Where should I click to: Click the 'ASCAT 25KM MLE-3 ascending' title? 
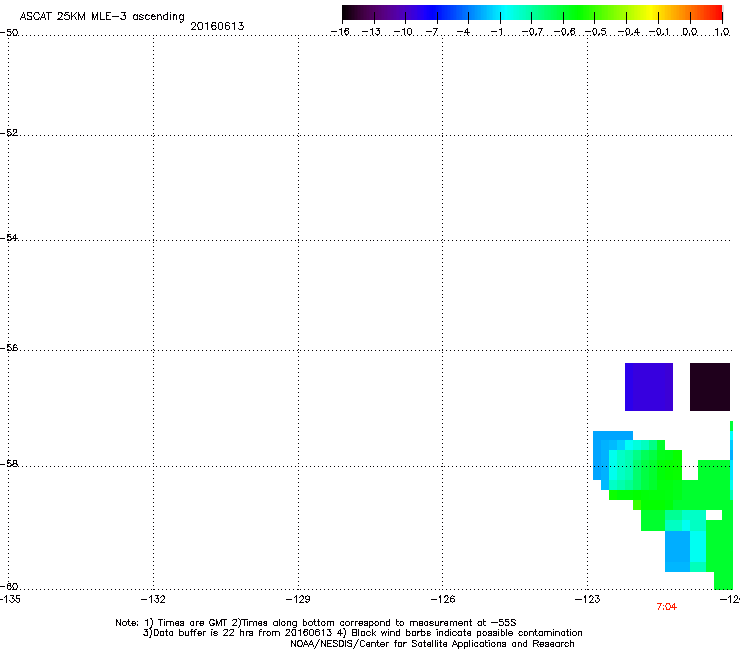(x=102, y=17)
